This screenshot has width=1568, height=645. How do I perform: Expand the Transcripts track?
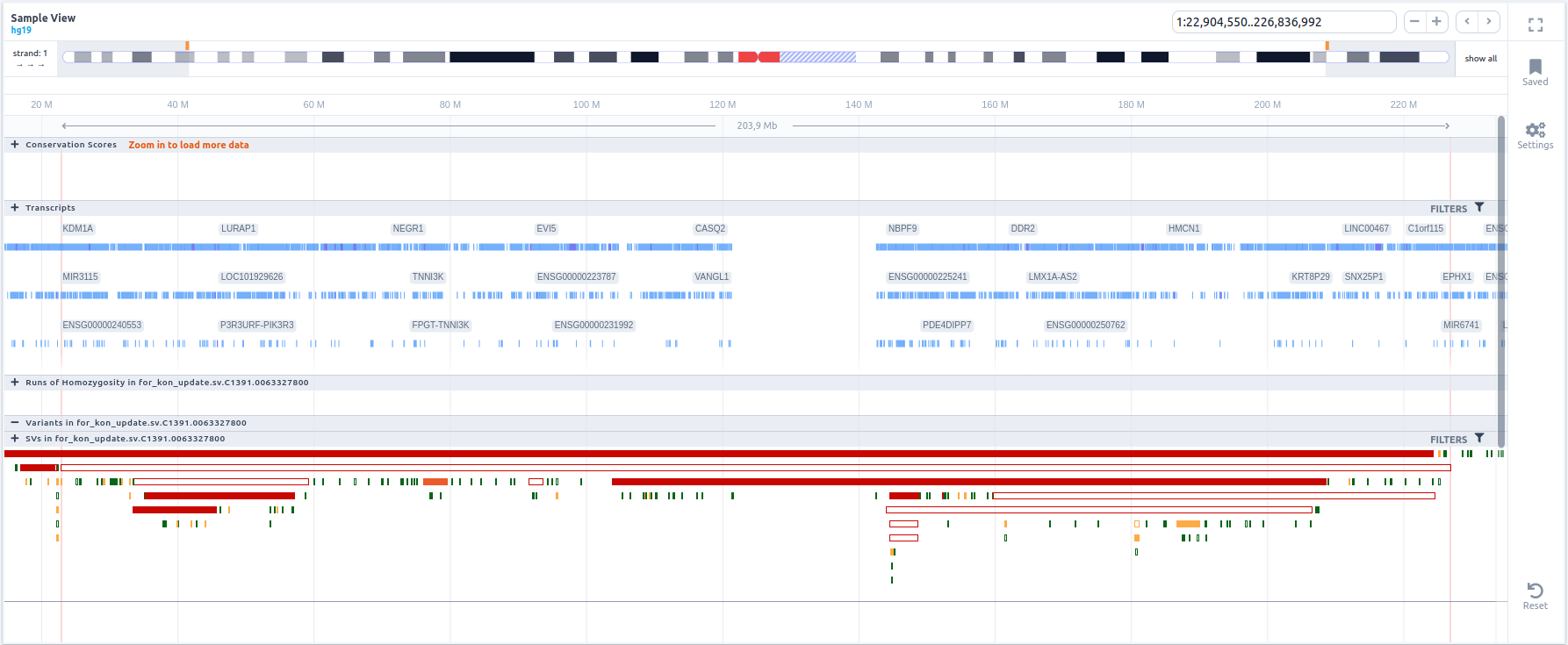(x=15, y=208)
